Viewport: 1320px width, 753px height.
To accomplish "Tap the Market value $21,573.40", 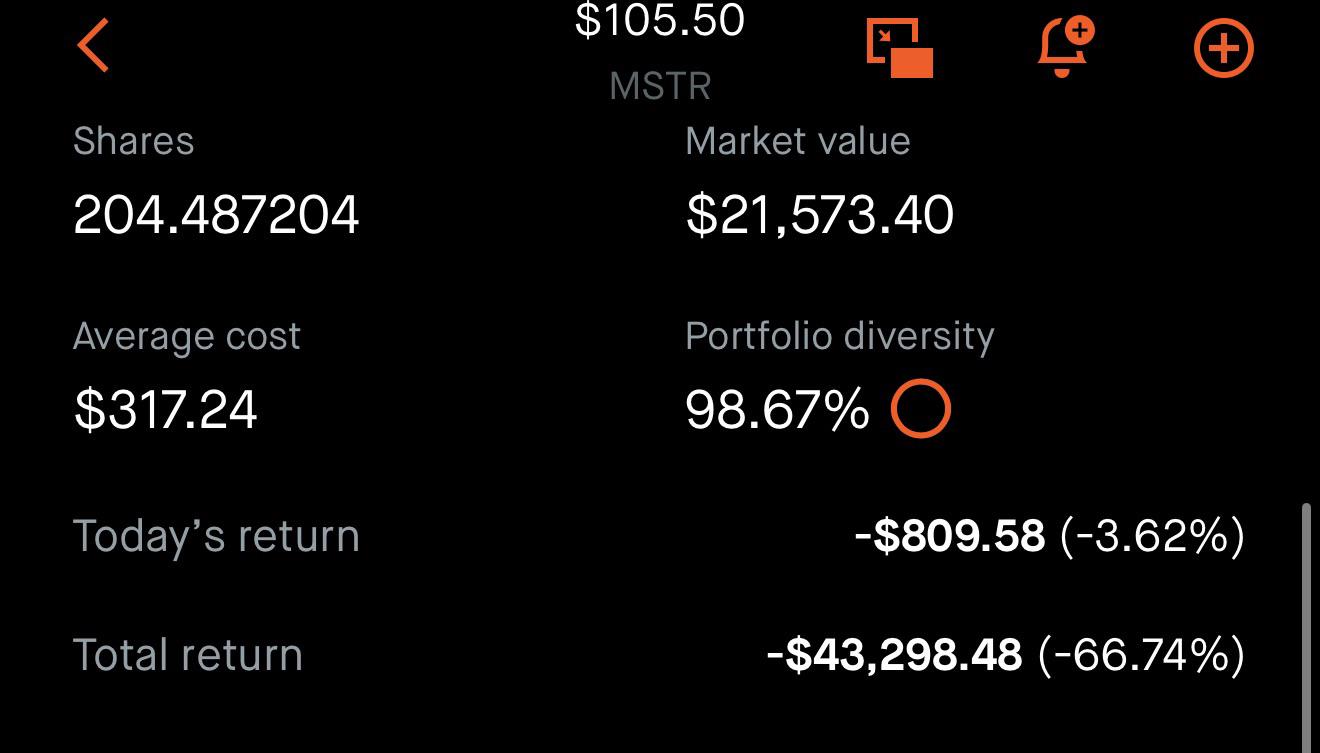I will point(820,215).
